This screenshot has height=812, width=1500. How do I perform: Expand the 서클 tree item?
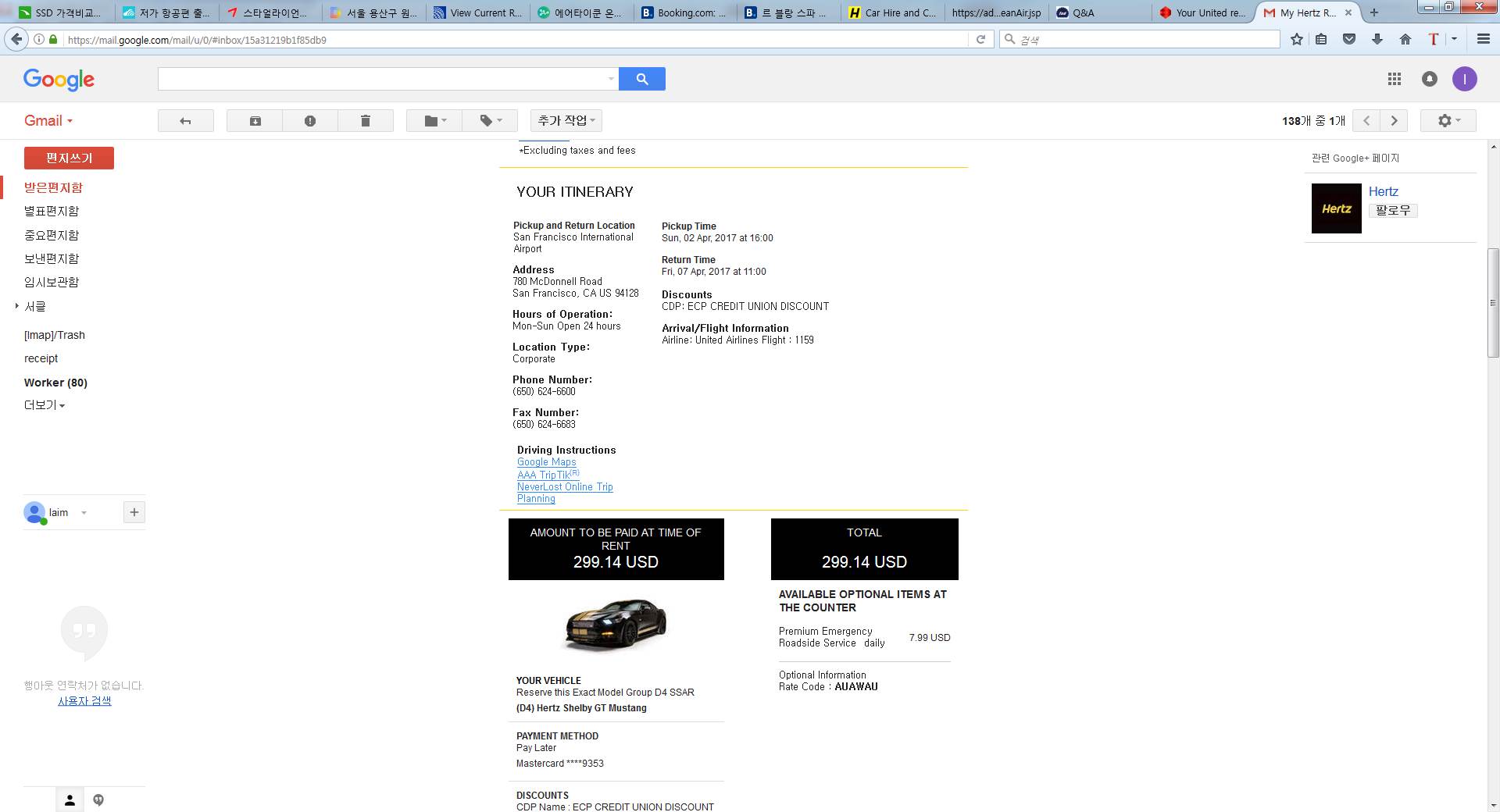coord(17,306)
